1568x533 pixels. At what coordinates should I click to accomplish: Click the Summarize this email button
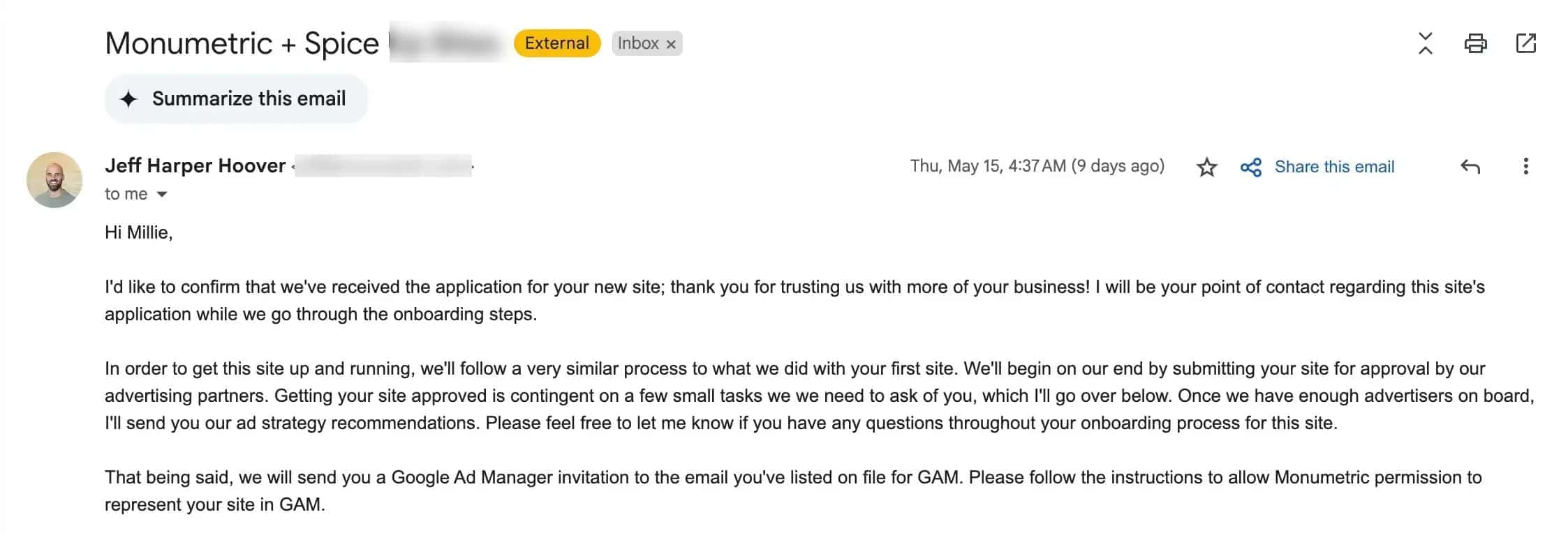(236, 99)
